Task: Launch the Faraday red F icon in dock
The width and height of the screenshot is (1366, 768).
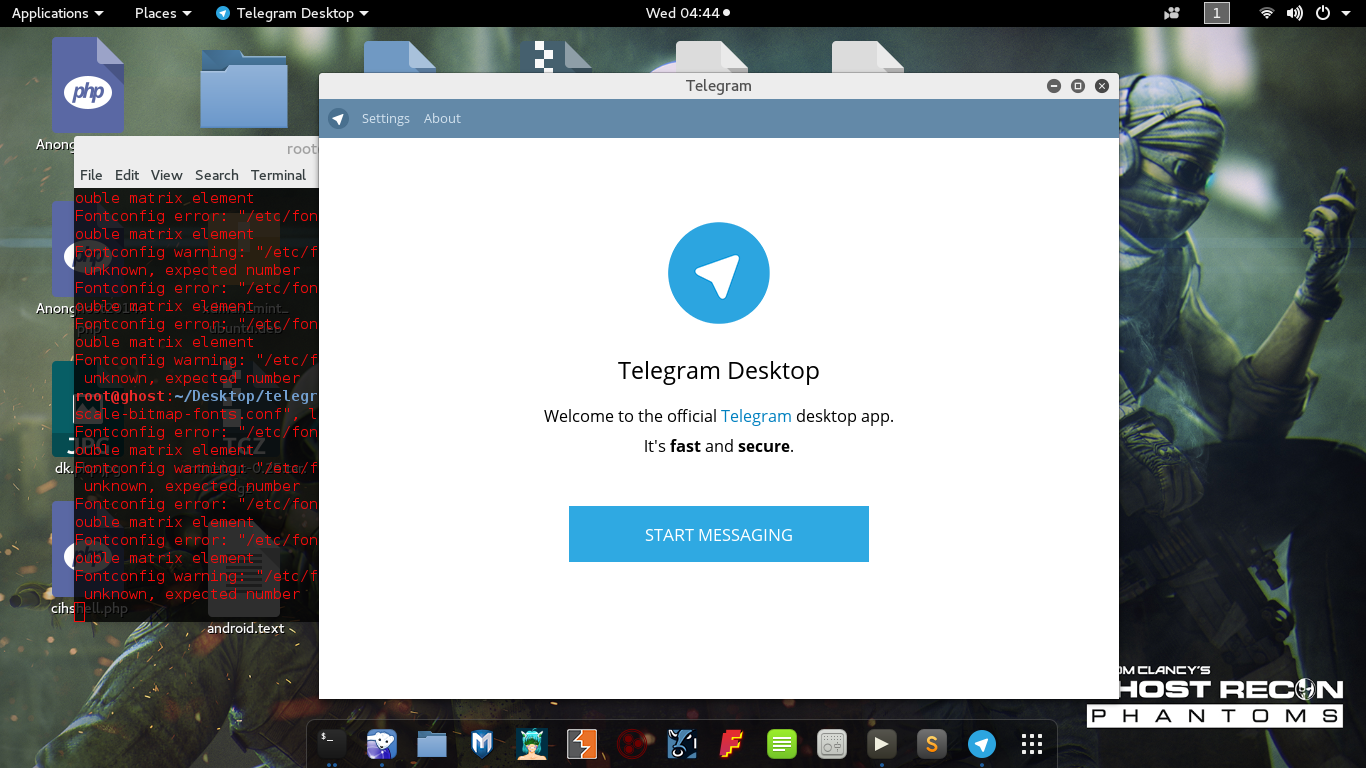Action: (732, 743)
